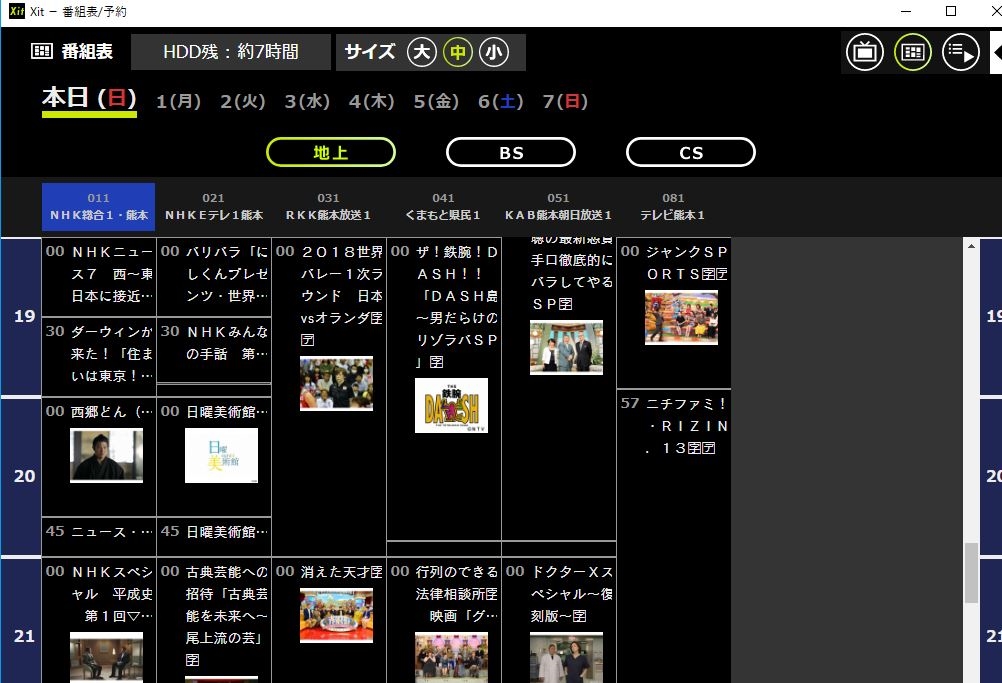Switch to BS broadcast
Viewport: 1002px width, 683px height.
[511, 152]
